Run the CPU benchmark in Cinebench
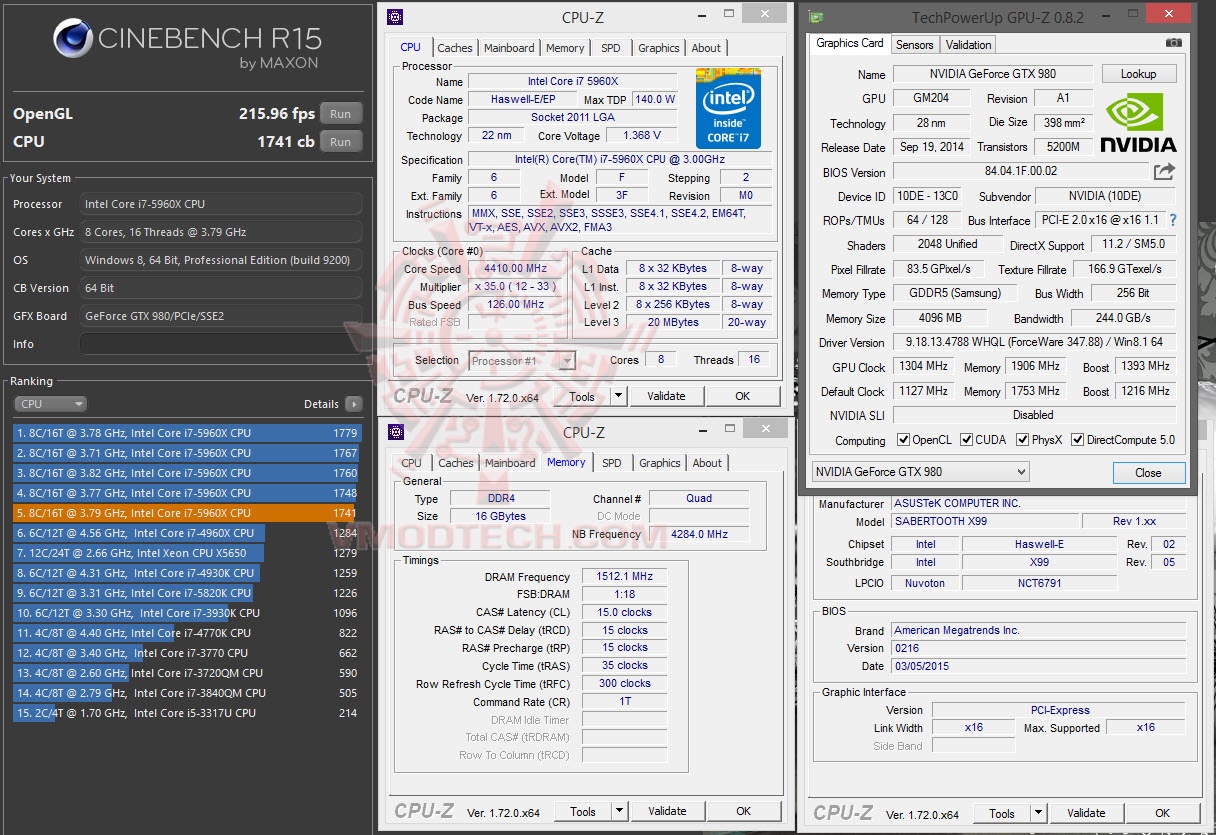Image resolution: width=1216 pixels, height=835 pixels. click(340, 142)
